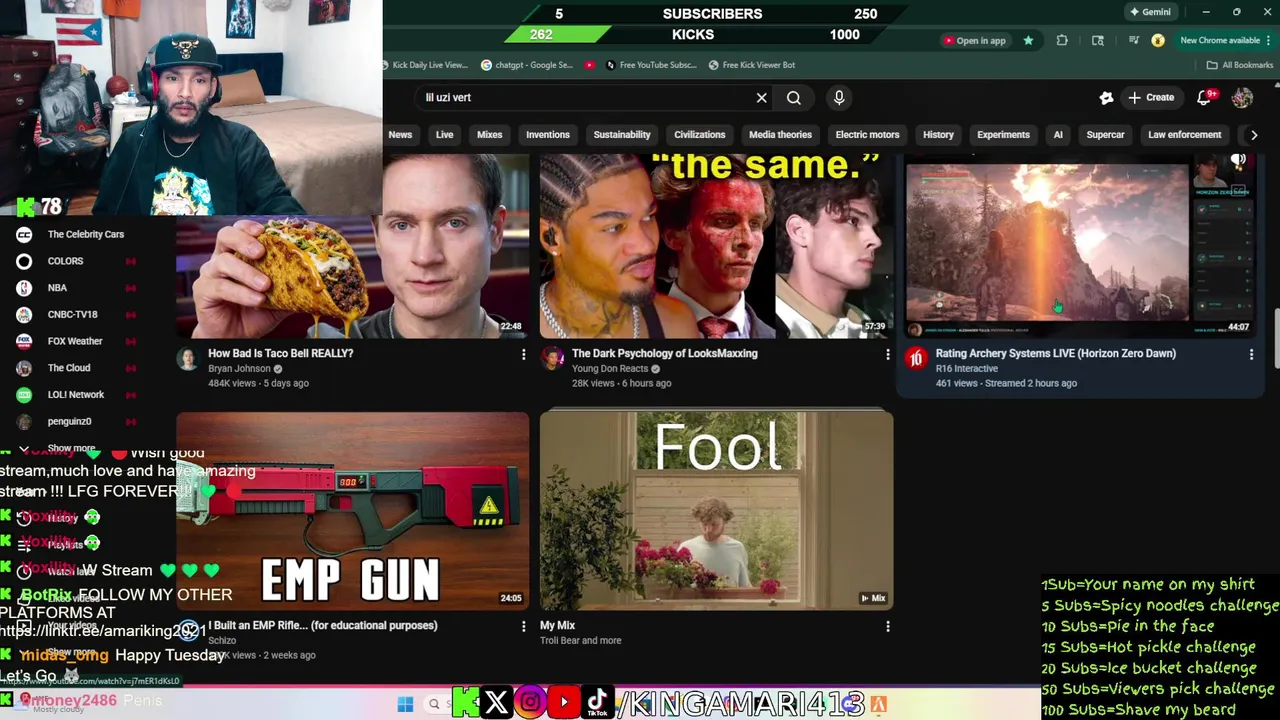
Task: Open more options for My Mix
Action: pos(887,626)
